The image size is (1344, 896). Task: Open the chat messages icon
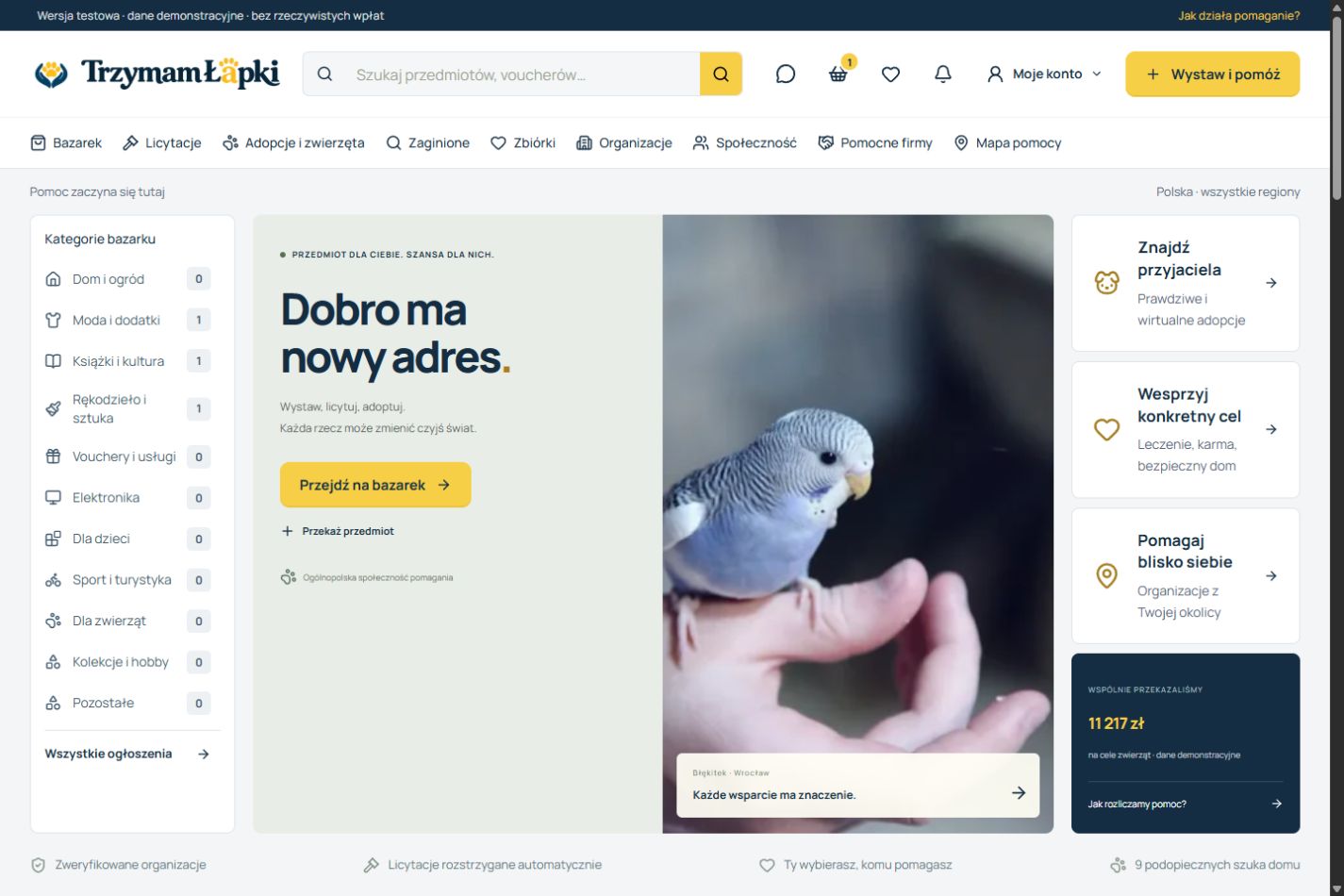[x=785, y=74]
